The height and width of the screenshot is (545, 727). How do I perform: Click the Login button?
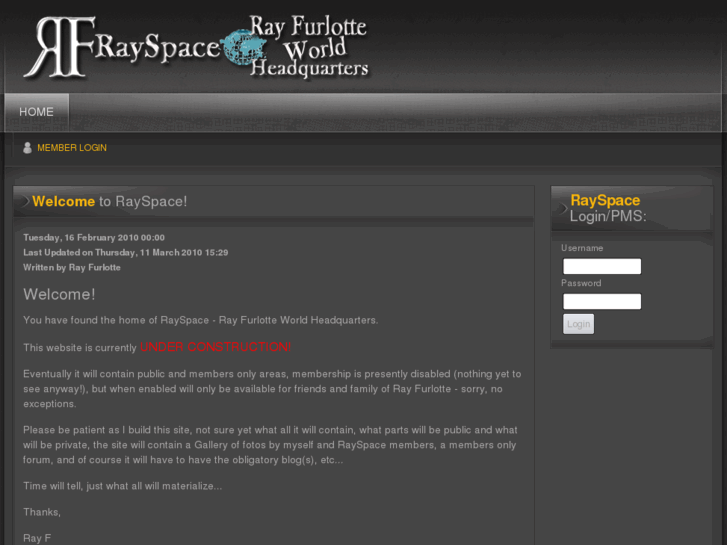coord(578,324)
